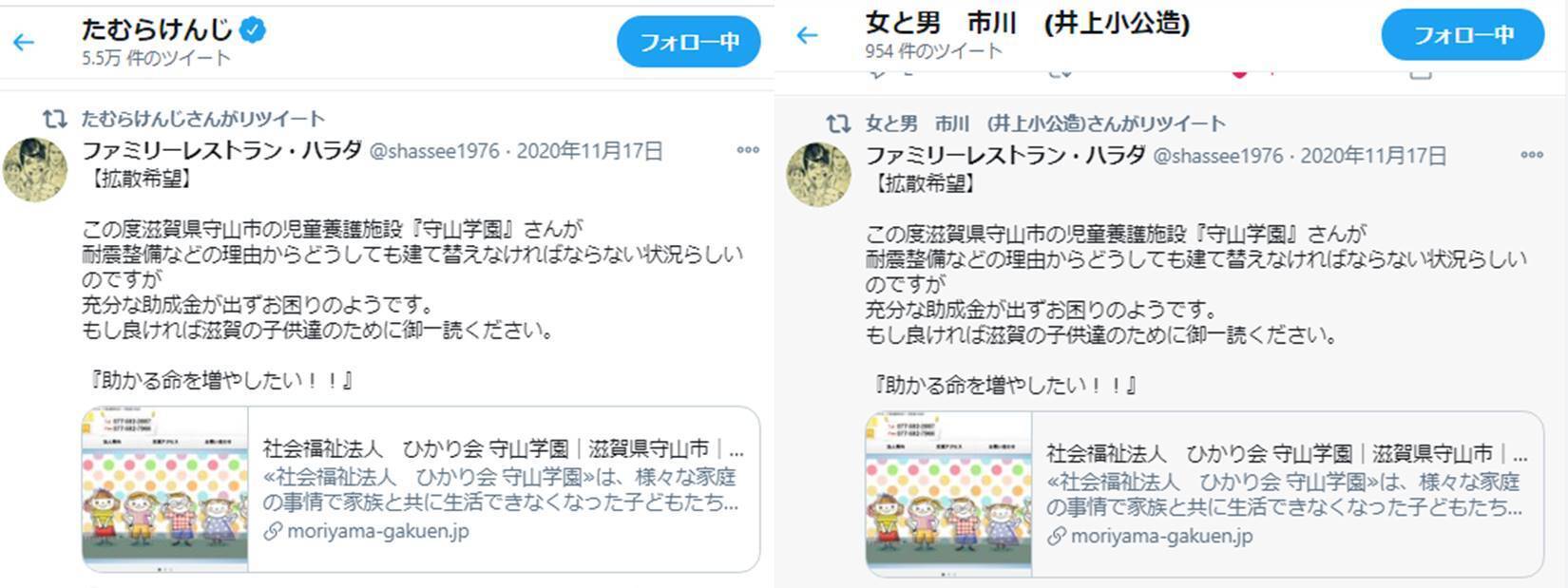Viewport: 1568px width, 588px height.
Task: Open right tweet's avatar of ファミリーレストラン・ハラダ
Action: point(819,174)
